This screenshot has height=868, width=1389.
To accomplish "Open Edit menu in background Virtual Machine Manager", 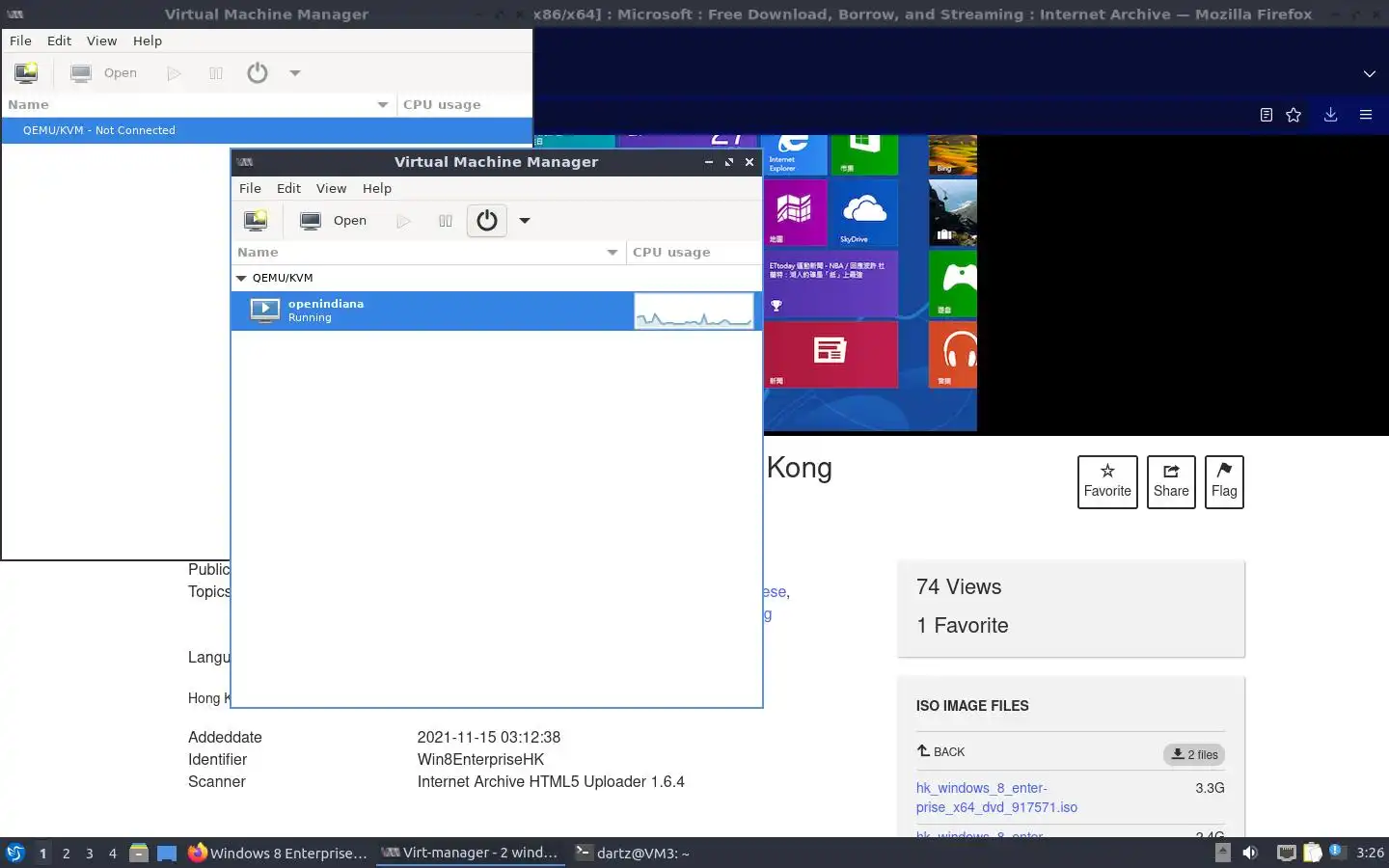I will (59, 41).
